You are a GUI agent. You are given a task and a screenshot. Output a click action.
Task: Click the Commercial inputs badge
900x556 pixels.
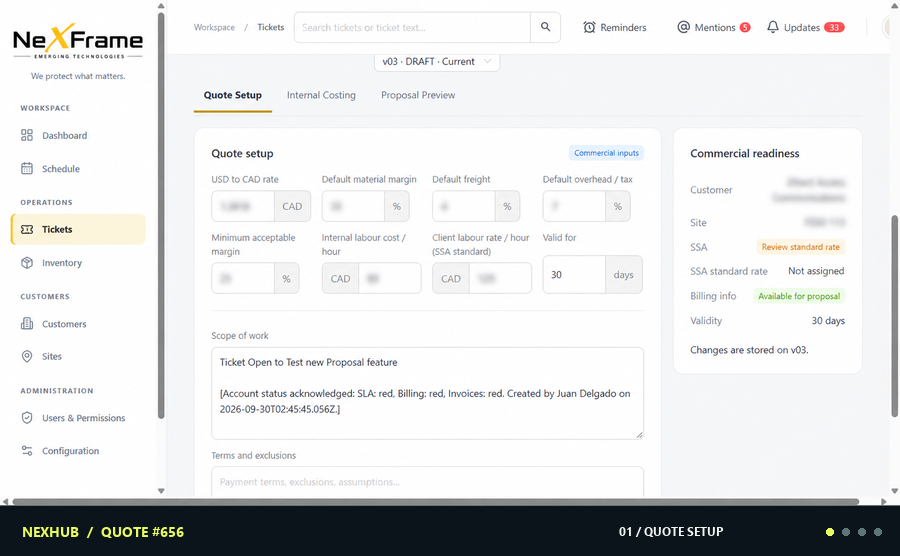pos(606,153)
